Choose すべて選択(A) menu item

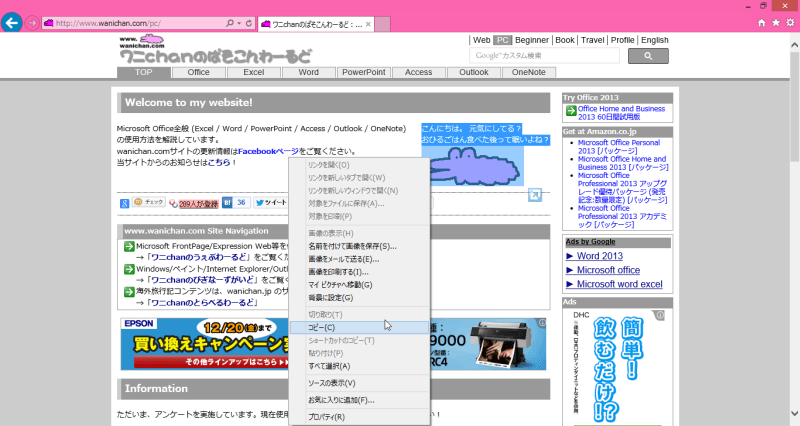pyautogui.click(x=359, y=366)
